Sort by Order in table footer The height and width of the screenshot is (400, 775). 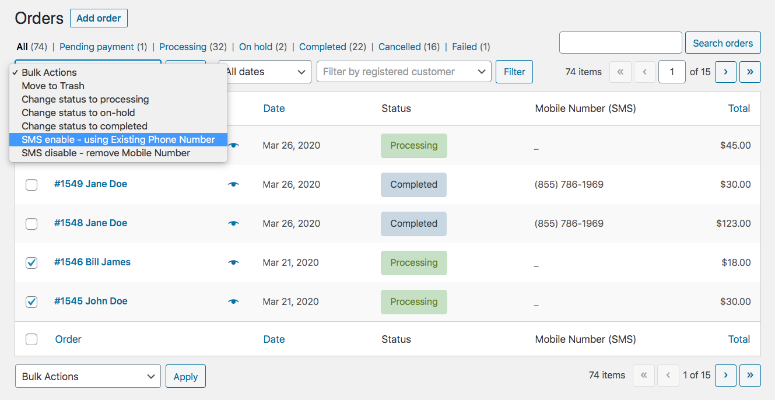click(68, 339)
